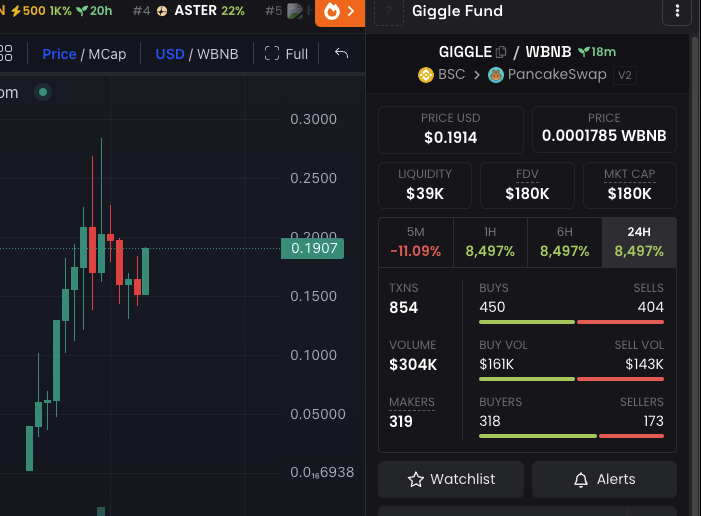Select the 5M timeframe tab

pos(416,242)
